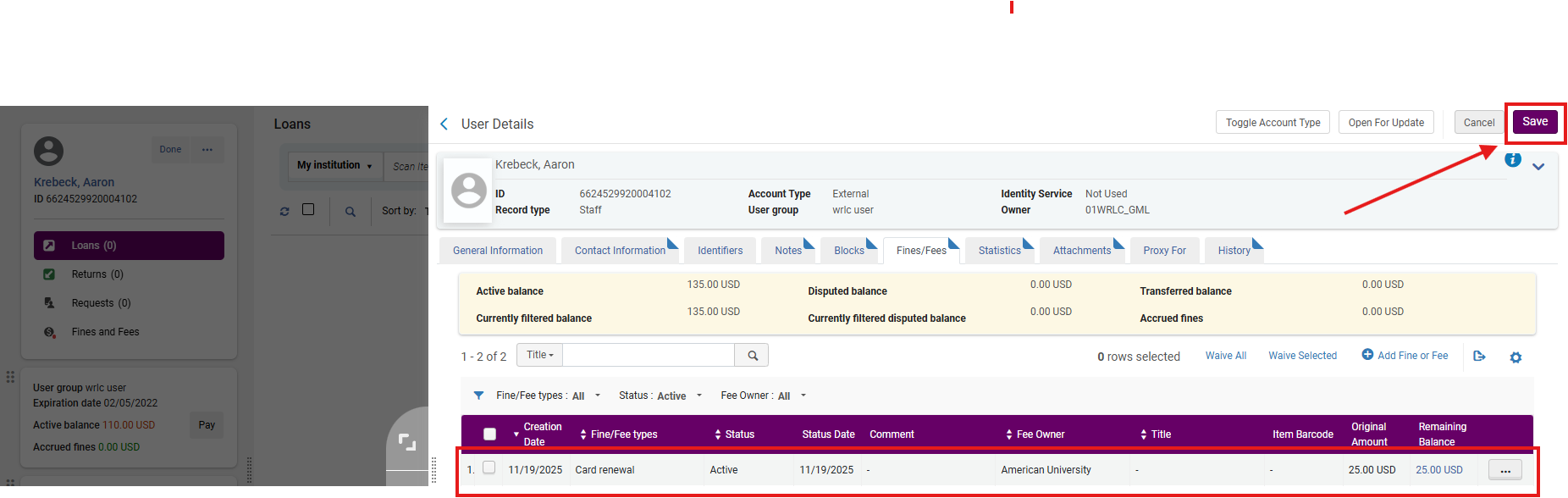Click the blue info icon
Screen dimensions: 1568x498
pos(1512,160)
